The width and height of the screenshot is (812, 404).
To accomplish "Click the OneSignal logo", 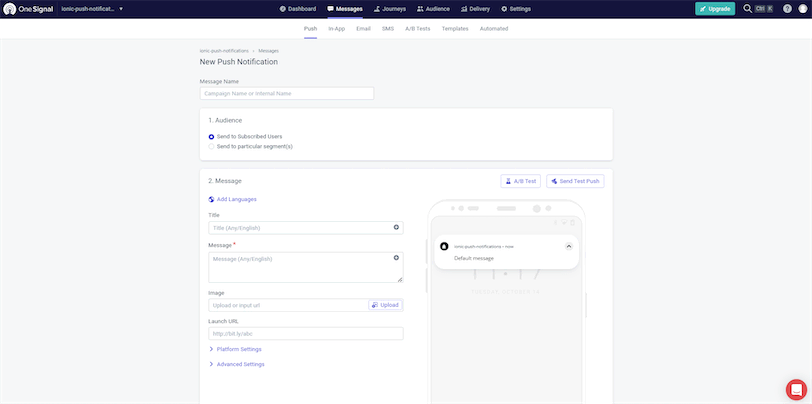I will (x=28, y=8).
